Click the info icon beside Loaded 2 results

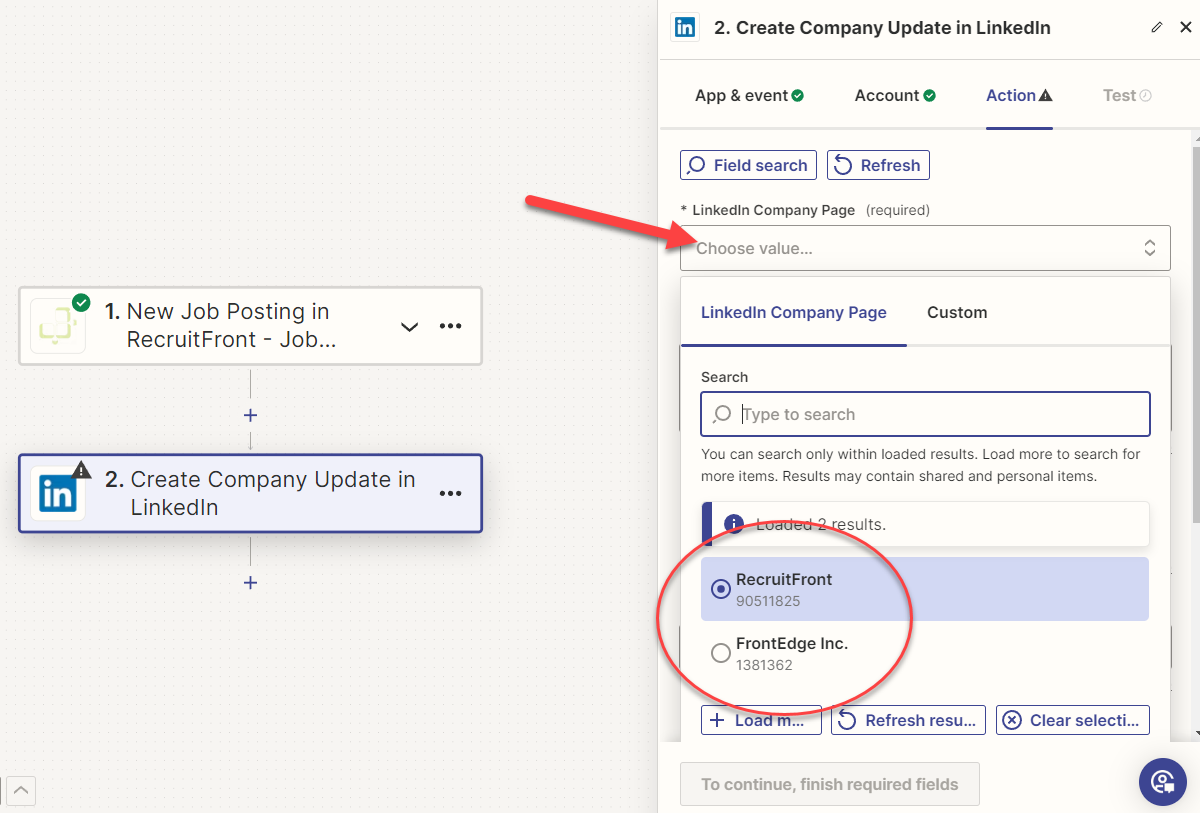[x=733, y=524]
